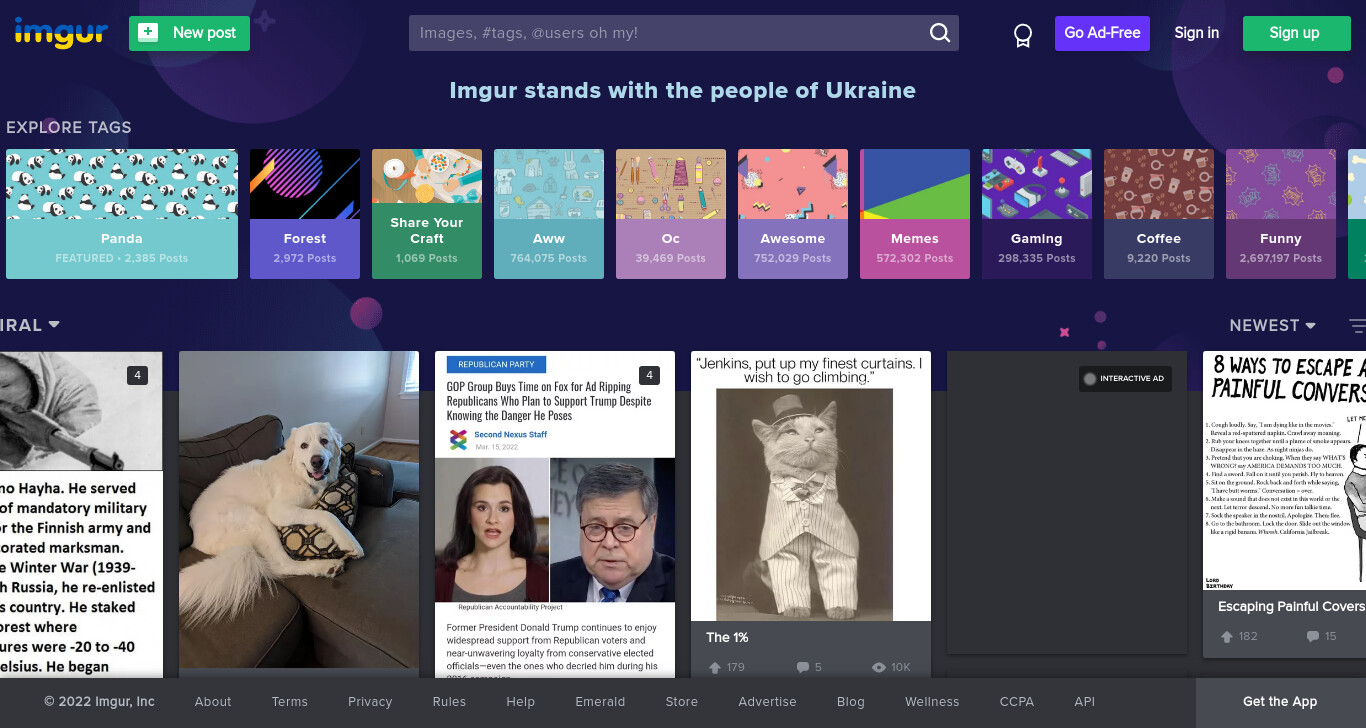Image resolution: width=1366 pixels, height=728 pixels.
Task: Open comments on "The 1%" post
Action: [802, 667]
